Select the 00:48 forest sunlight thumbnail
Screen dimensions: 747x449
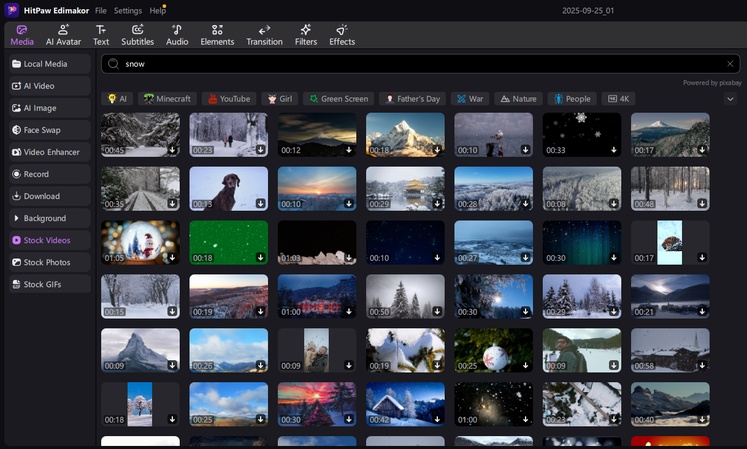(670, 189)
